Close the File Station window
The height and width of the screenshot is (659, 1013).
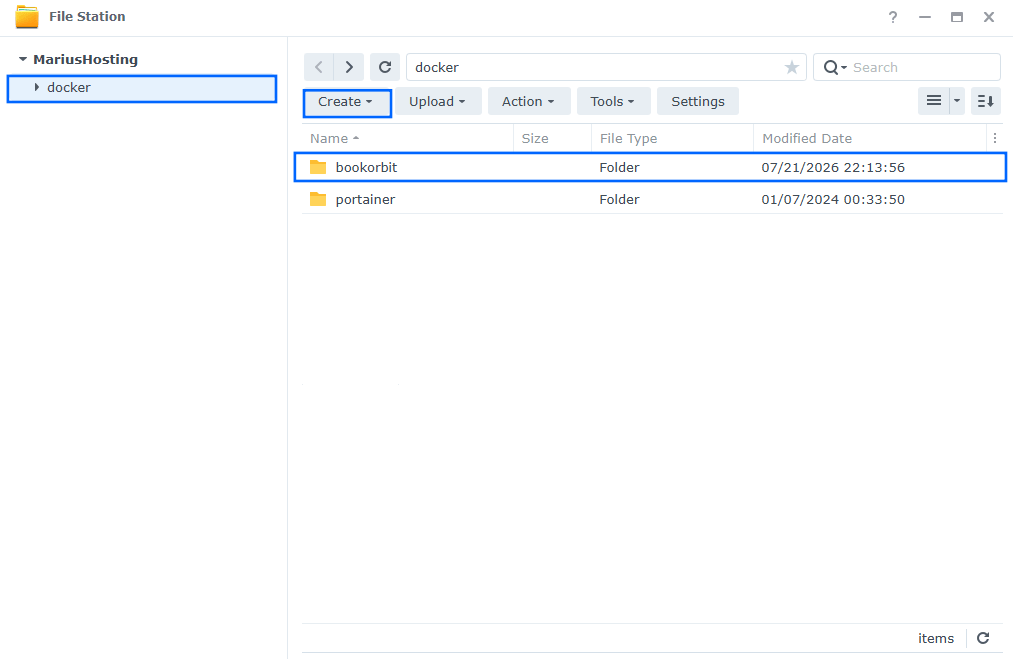[989, 17]
